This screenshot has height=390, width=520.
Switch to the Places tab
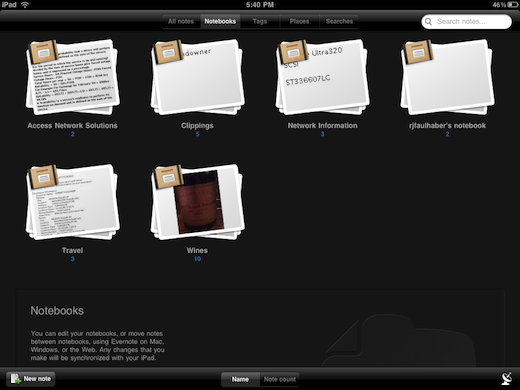coord(299,21)
